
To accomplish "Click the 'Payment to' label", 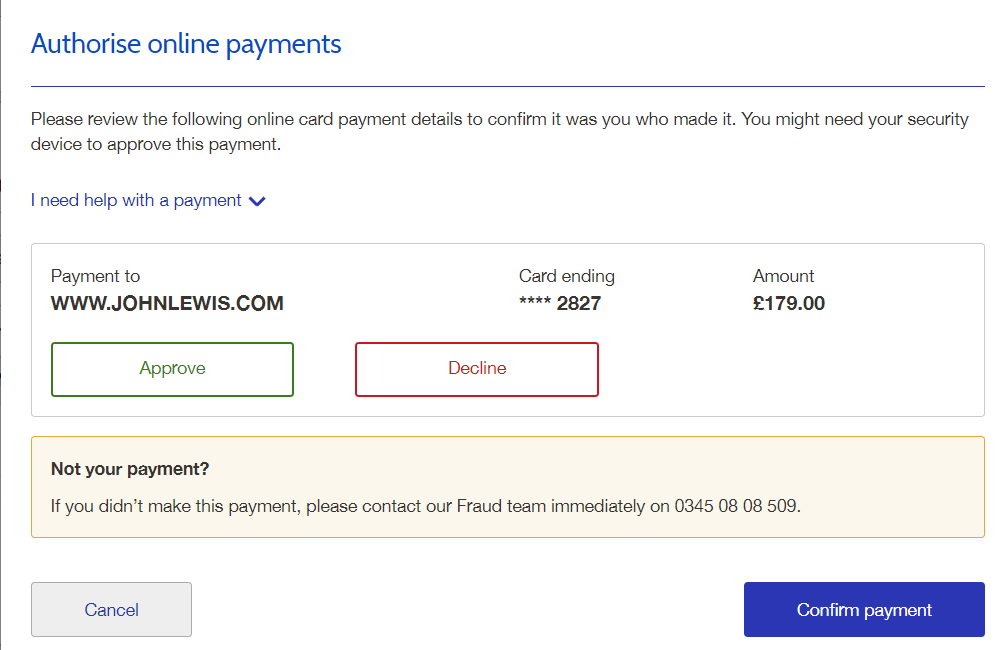I will [x=95, y=276].
